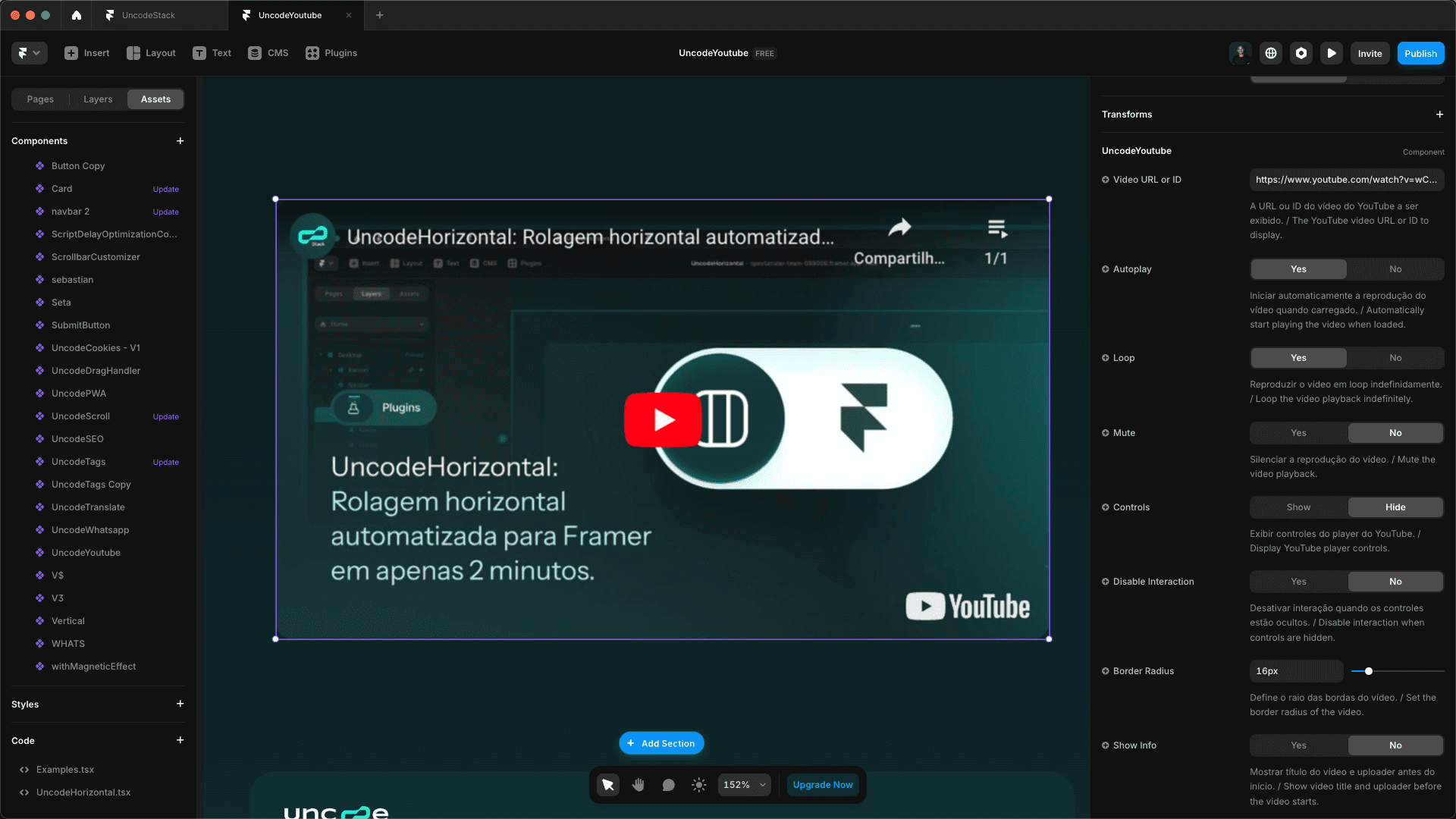Open the project settings gear icon

point(1301,53)
